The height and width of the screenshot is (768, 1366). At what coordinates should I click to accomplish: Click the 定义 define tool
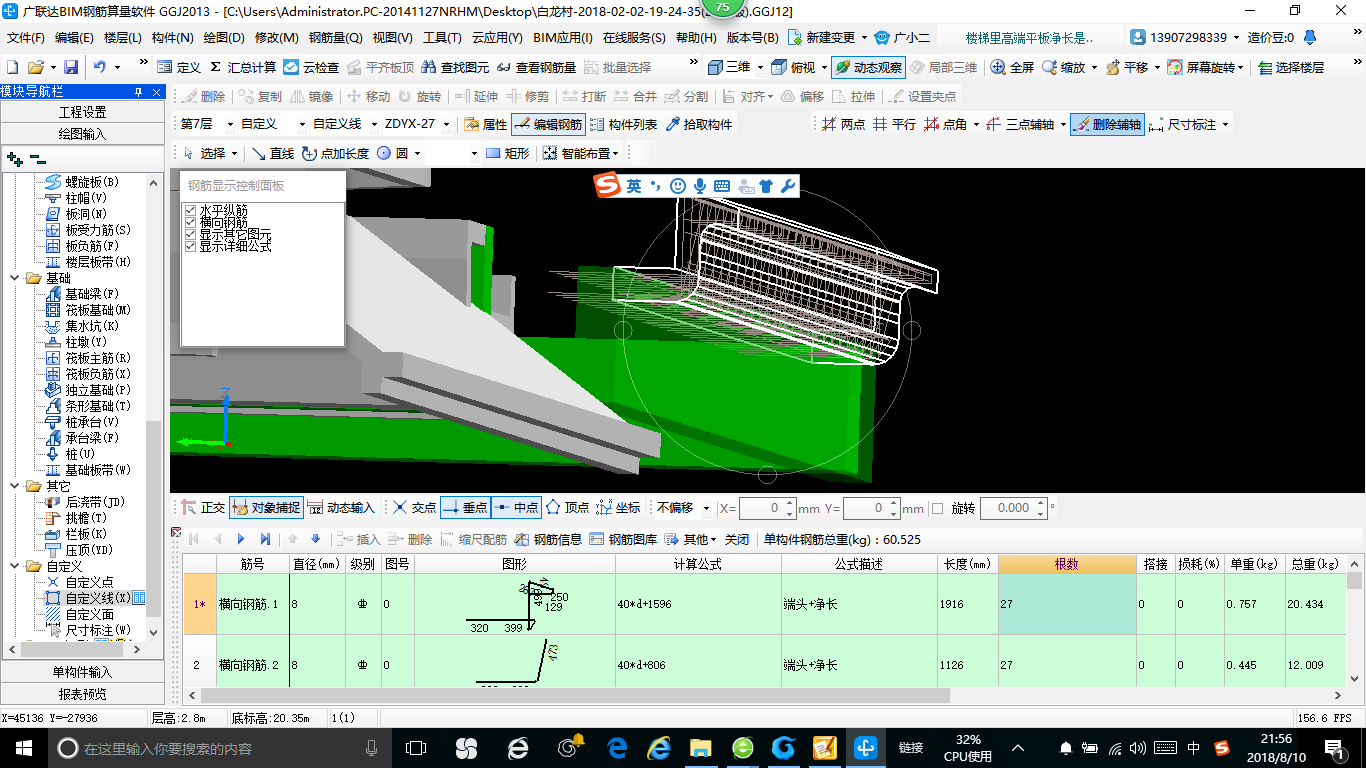click(179, 67)
